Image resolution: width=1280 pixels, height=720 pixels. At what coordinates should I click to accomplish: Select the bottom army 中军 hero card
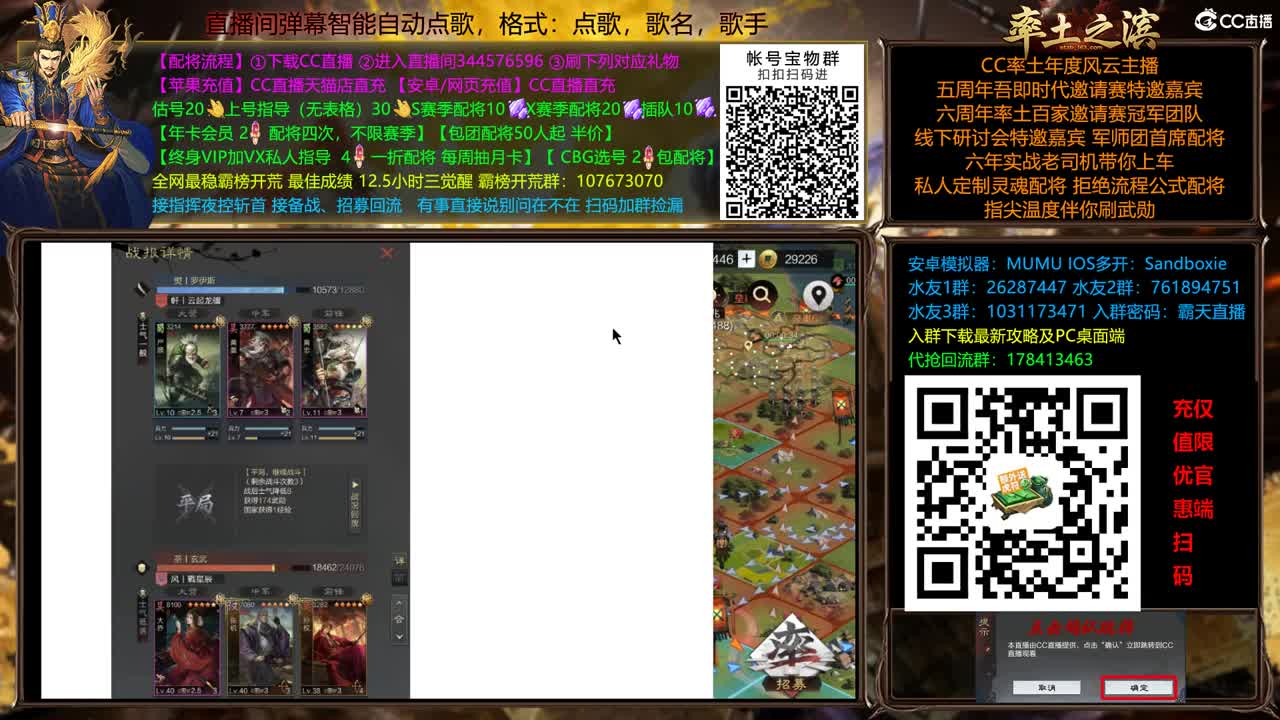(x=260, y=646)
